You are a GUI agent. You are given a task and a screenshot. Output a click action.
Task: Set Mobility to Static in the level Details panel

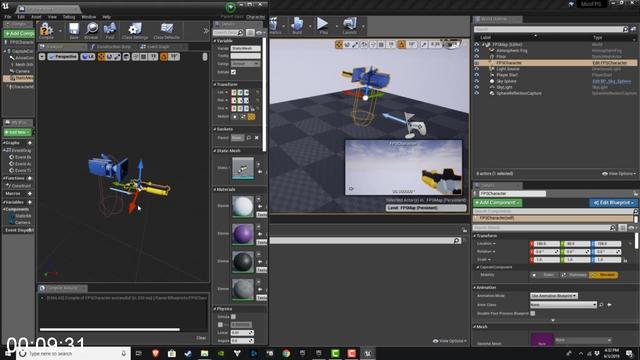pyautogui.click(x=544, y=275)
